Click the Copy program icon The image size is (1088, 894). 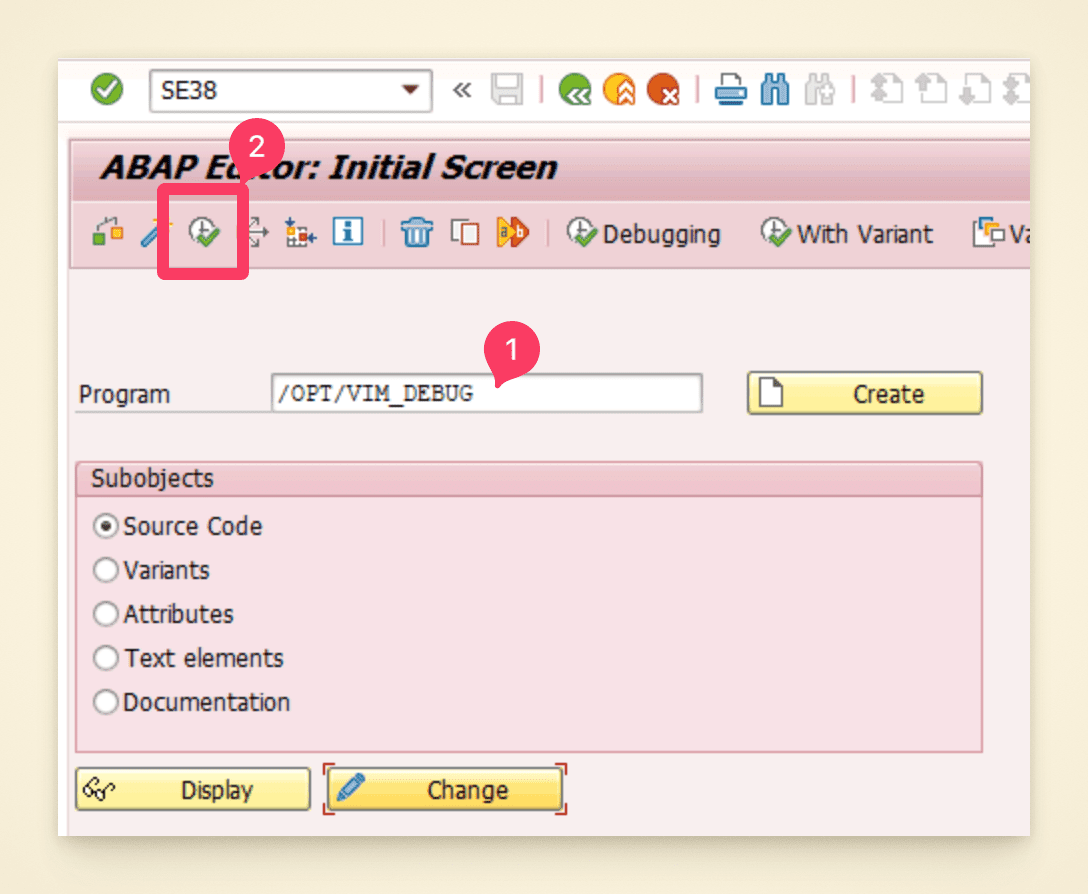point(465,232)
